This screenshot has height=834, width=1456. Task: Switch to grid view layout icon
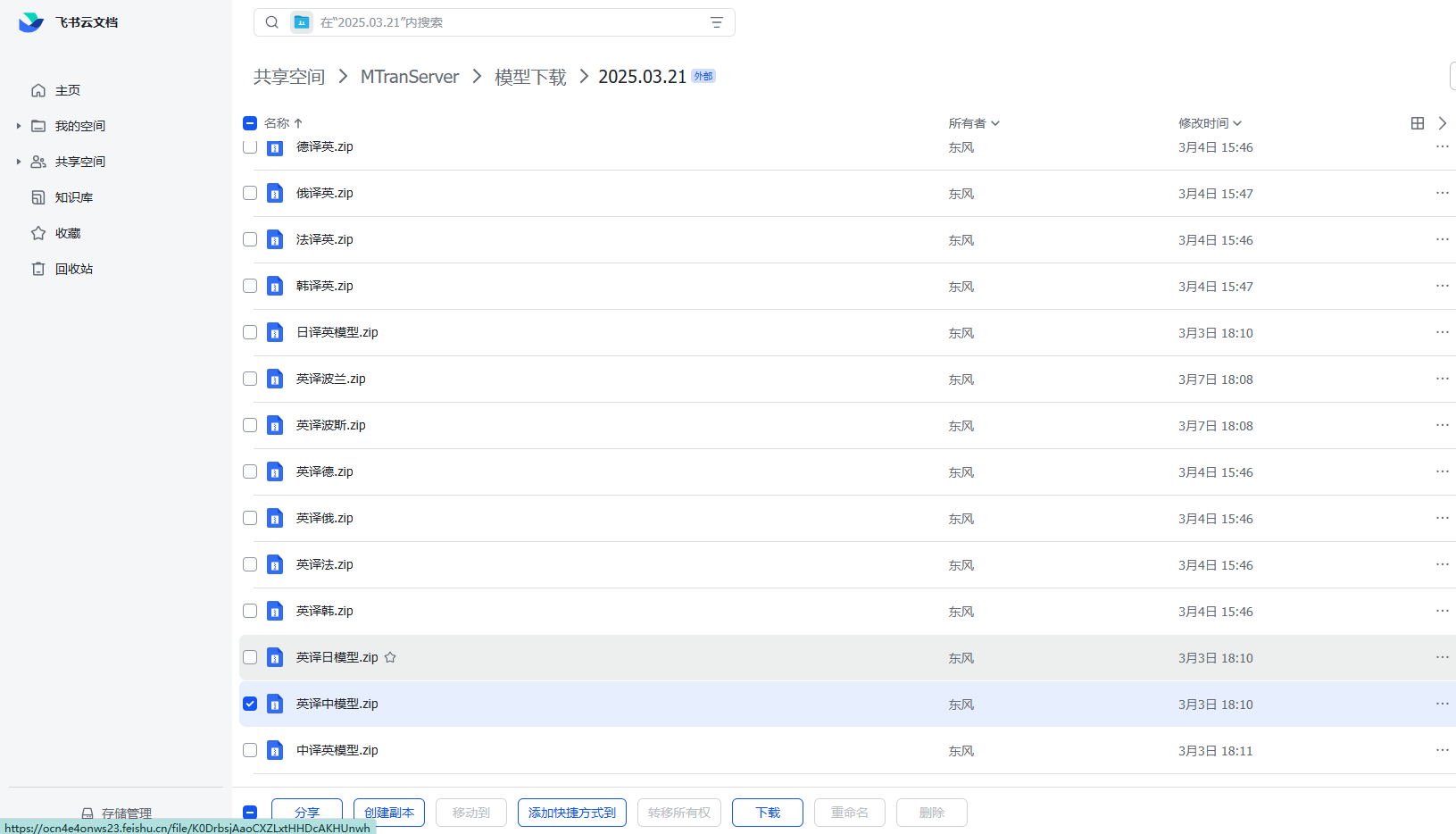click(1418, 123)
